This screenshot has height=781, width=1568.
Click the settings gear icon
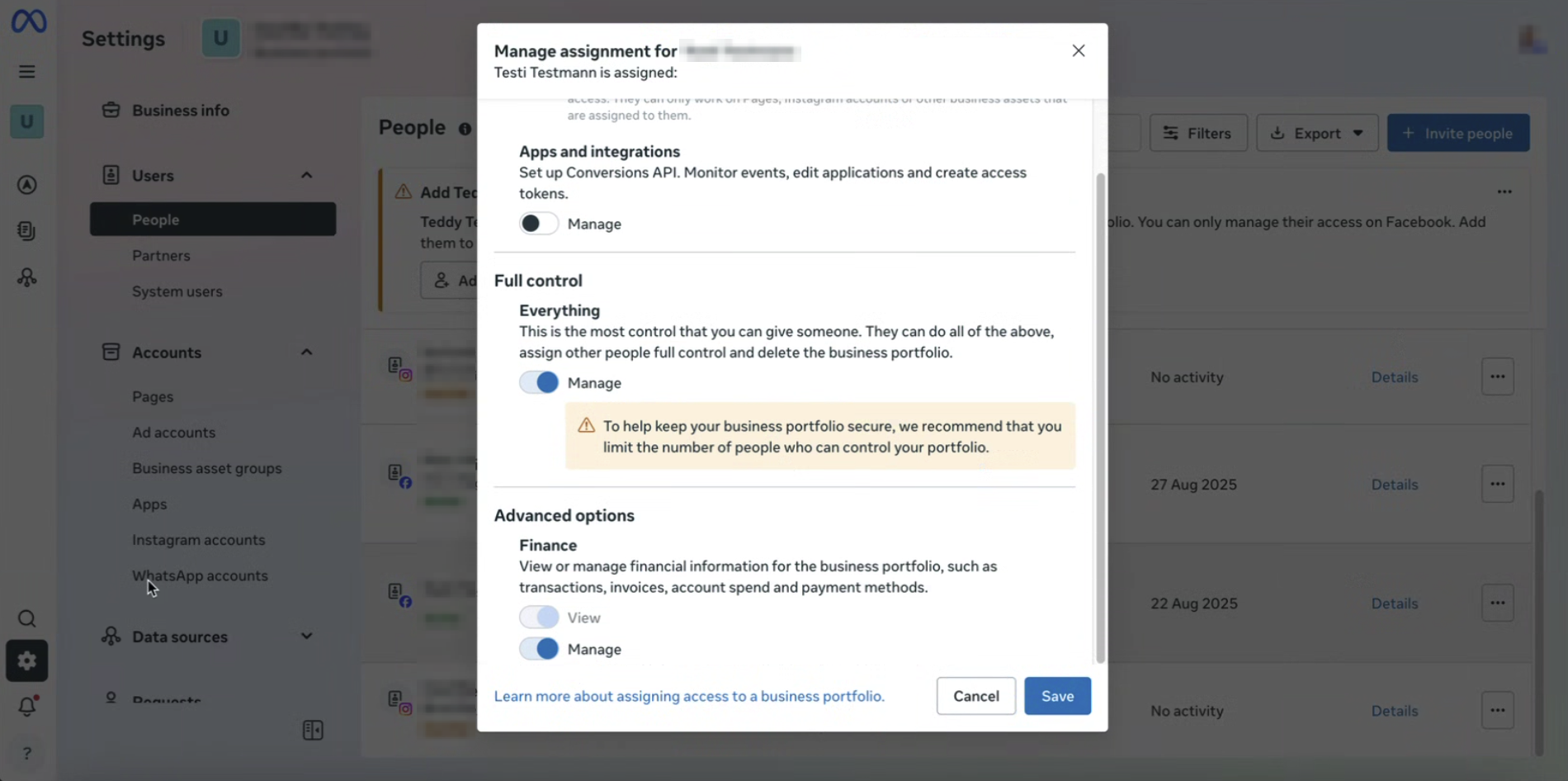tap(27, 660)
